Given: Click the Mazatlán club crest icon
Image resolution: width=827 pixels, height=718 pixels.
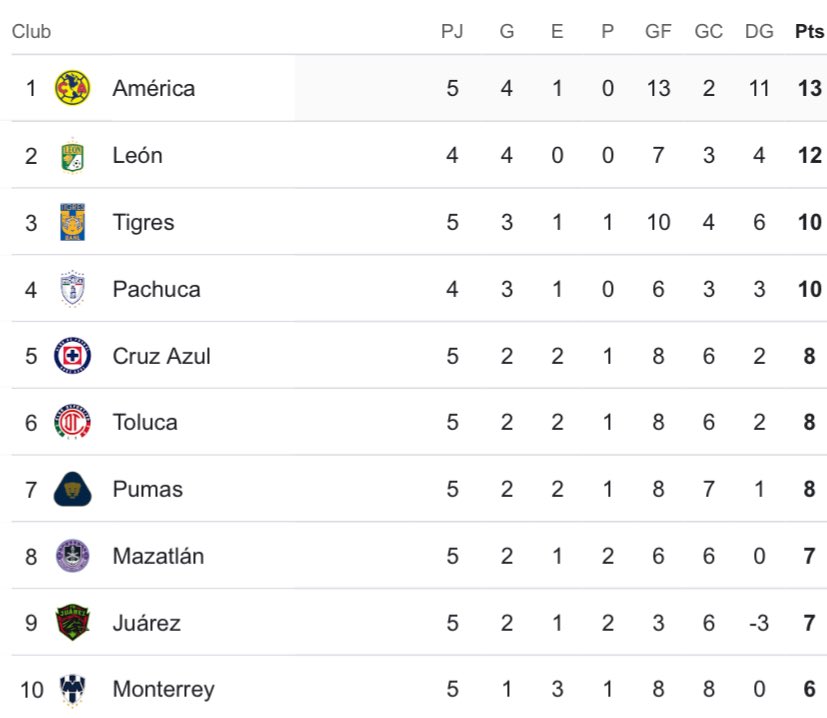Looking at the screenshot, I should (x=72, y=556).
